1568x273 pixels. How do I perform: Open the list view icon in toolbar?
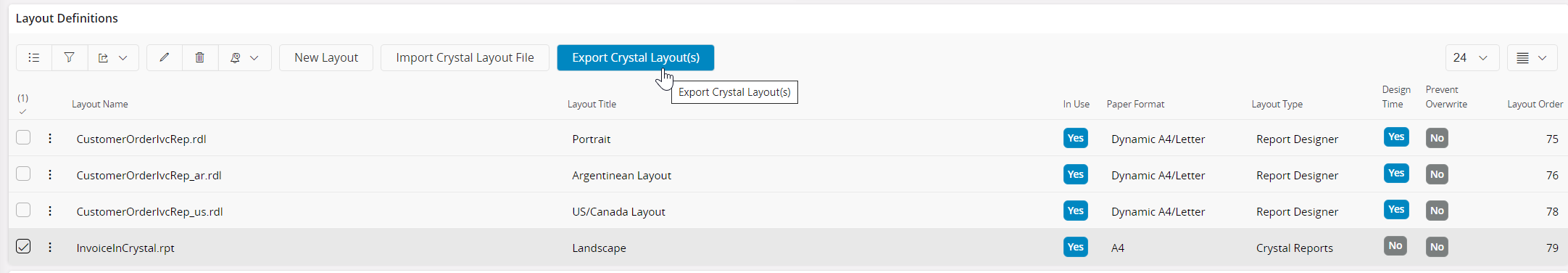pos(34,58)
